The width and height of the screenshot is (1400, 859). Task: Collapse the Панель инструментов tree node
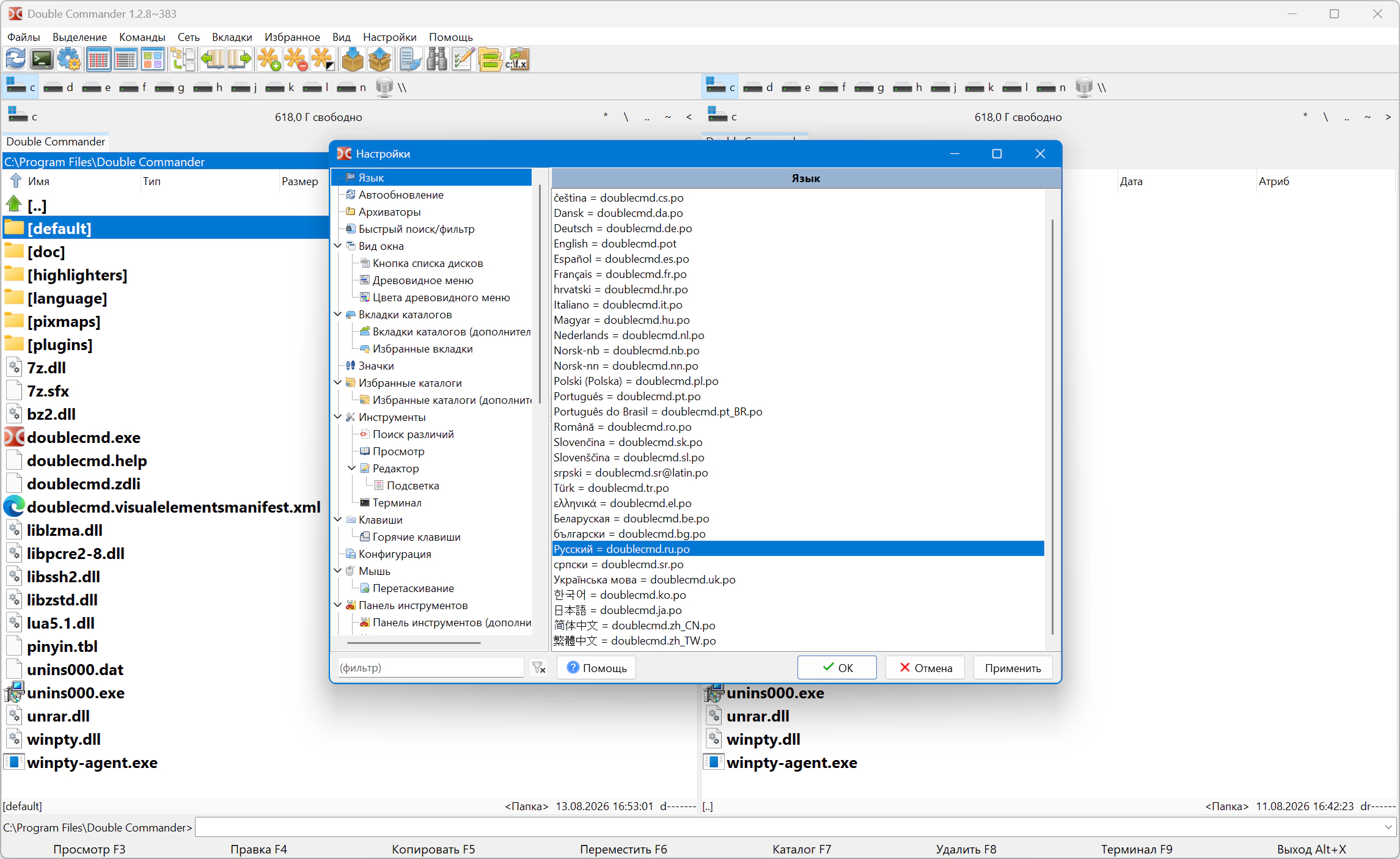coord(339,605)
